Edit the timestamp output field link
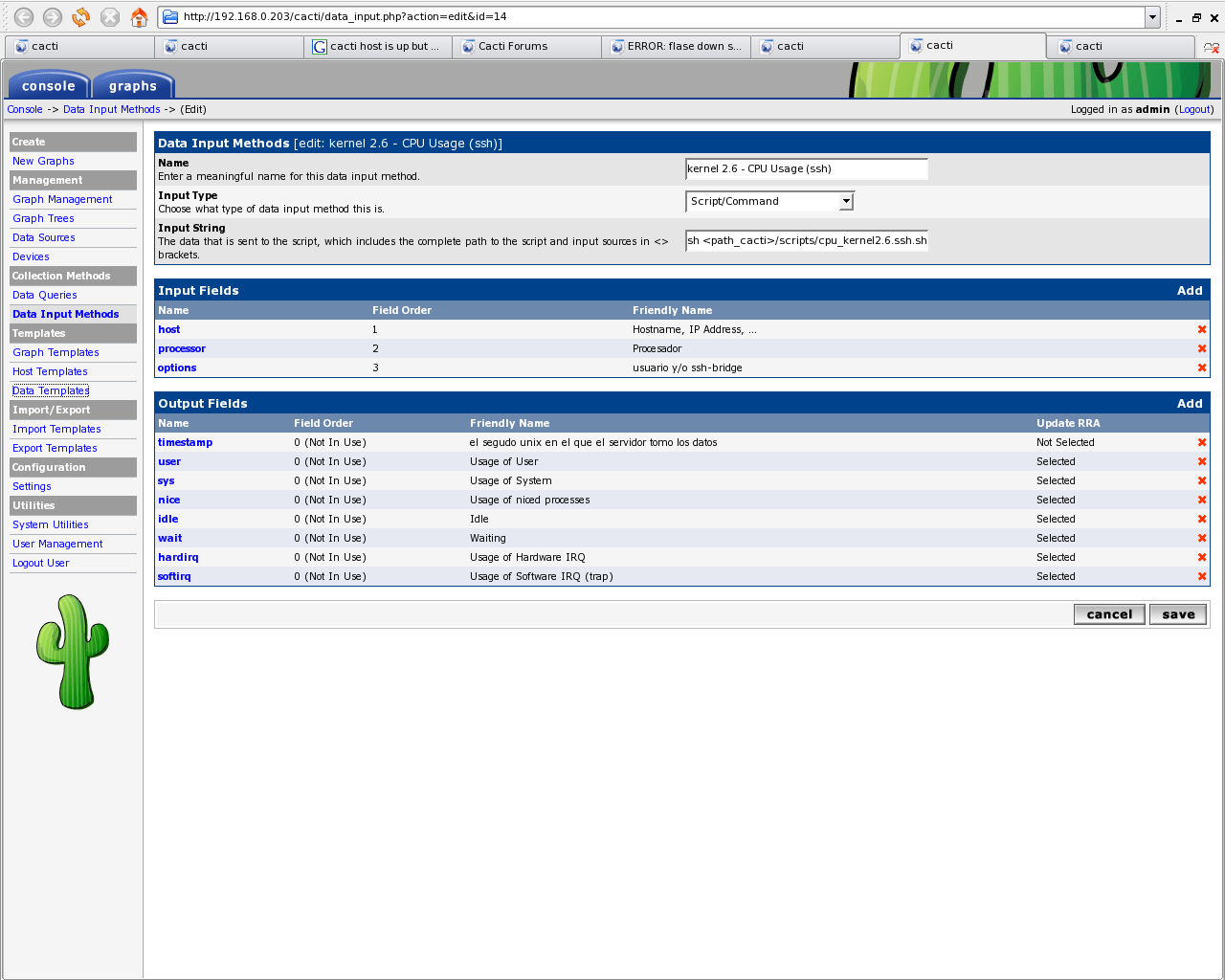Image resolution: width=1225 pixels, height=980 pixels. (186, 442)
